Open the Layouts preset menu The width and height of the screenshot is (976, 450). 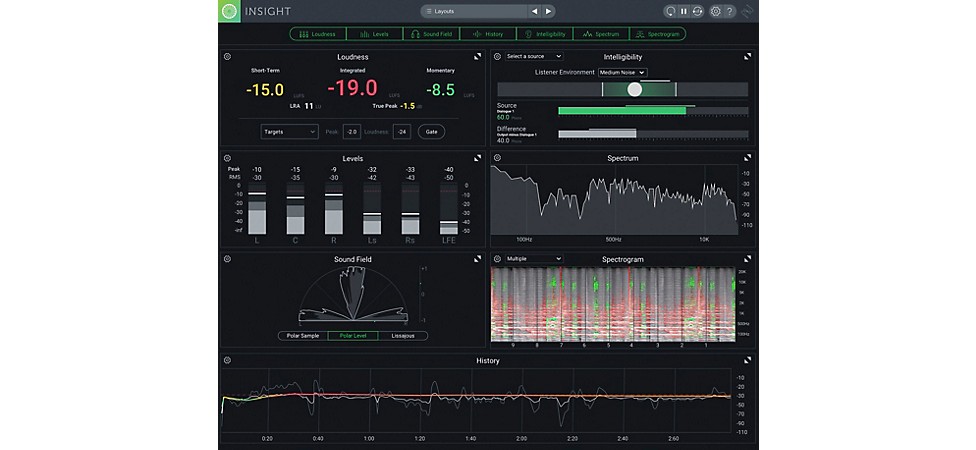474,11
